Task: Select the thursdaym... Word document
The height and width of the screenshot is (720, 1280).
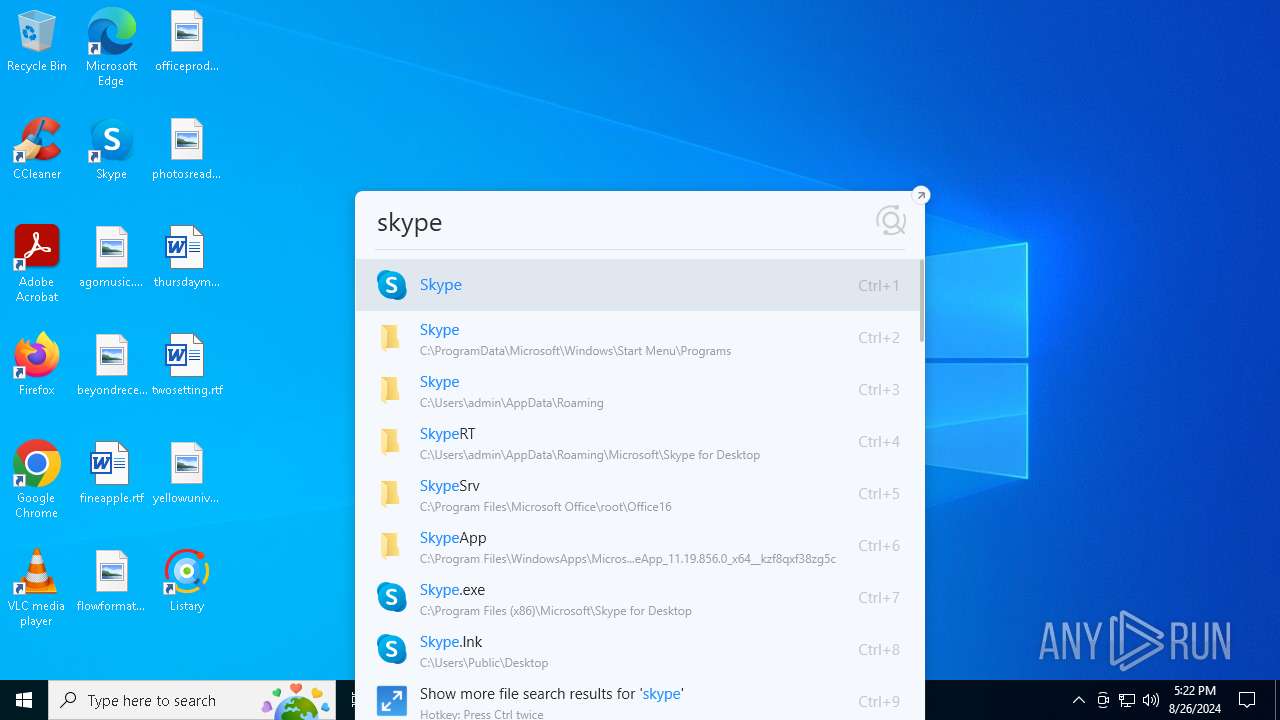Action: [x=187, y=257]
